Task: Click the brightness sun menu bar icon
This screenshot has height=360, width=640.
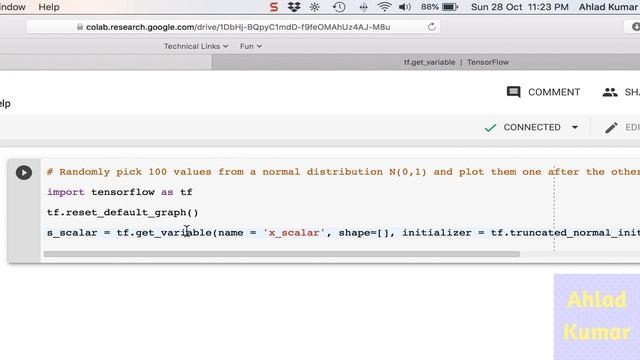Action: point(315,7)
